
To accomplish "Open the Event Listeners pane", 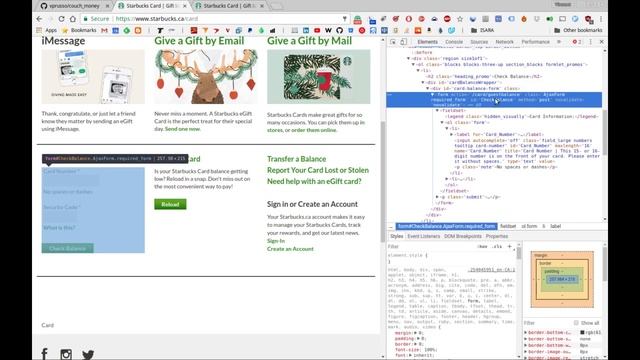I will 424,236.
